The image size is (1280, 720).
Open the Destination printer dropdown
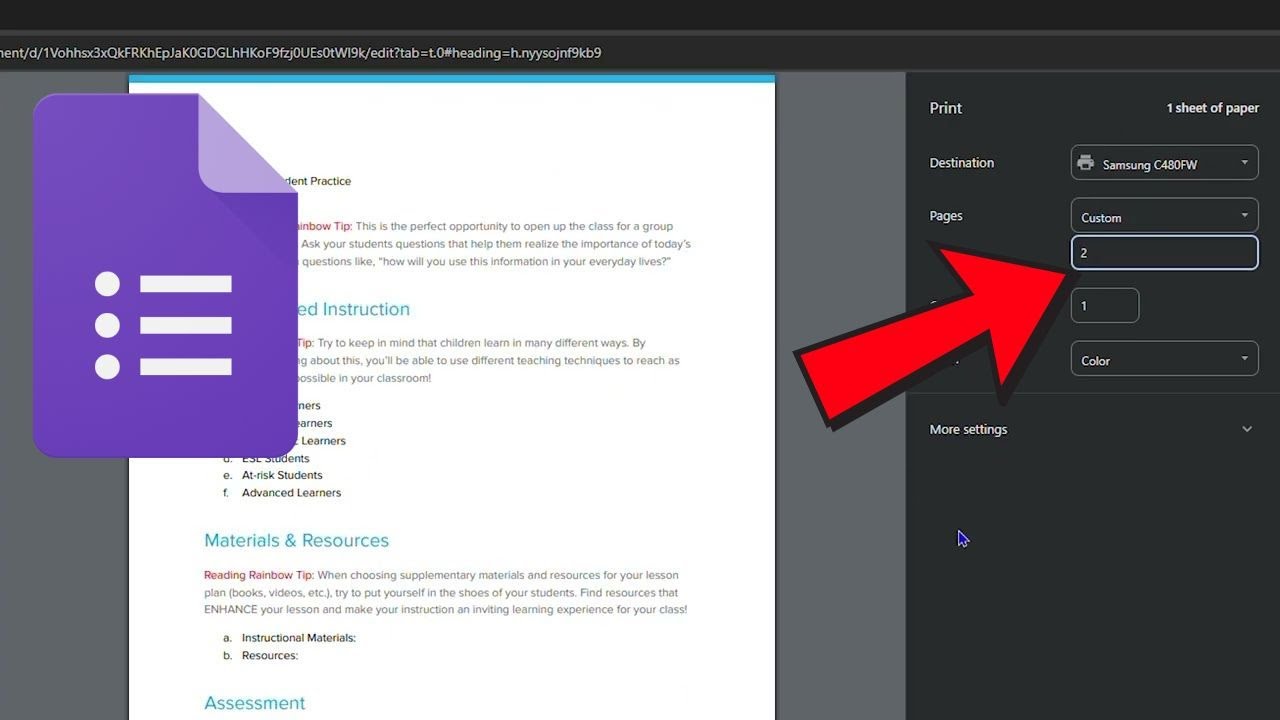(x=1164, y=163)
